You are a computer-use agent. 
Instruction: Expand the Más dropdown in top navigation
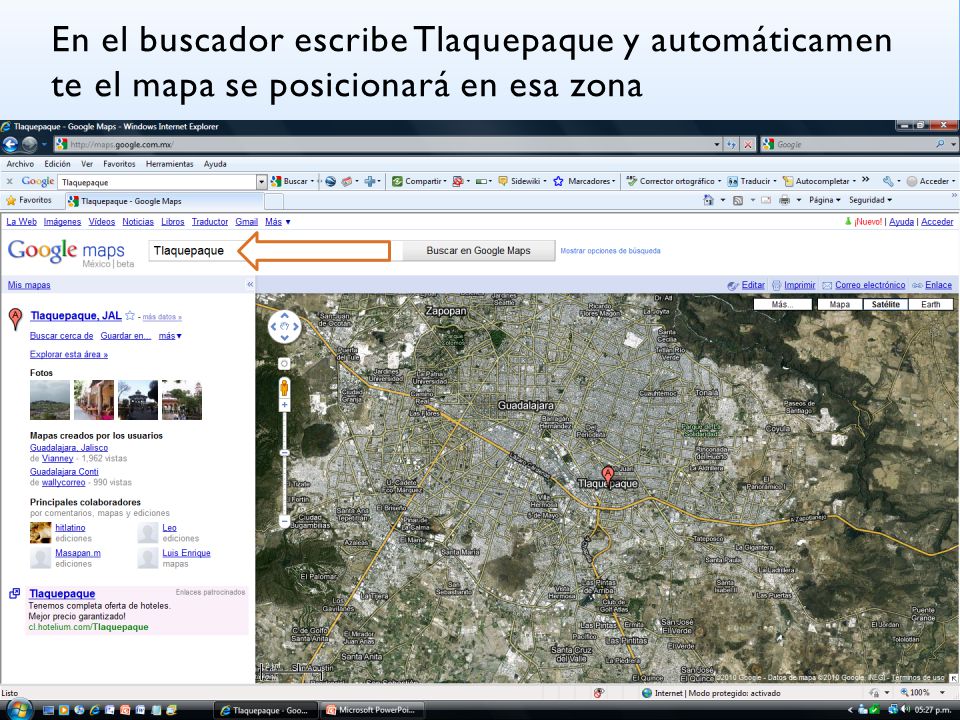[277, 222]
